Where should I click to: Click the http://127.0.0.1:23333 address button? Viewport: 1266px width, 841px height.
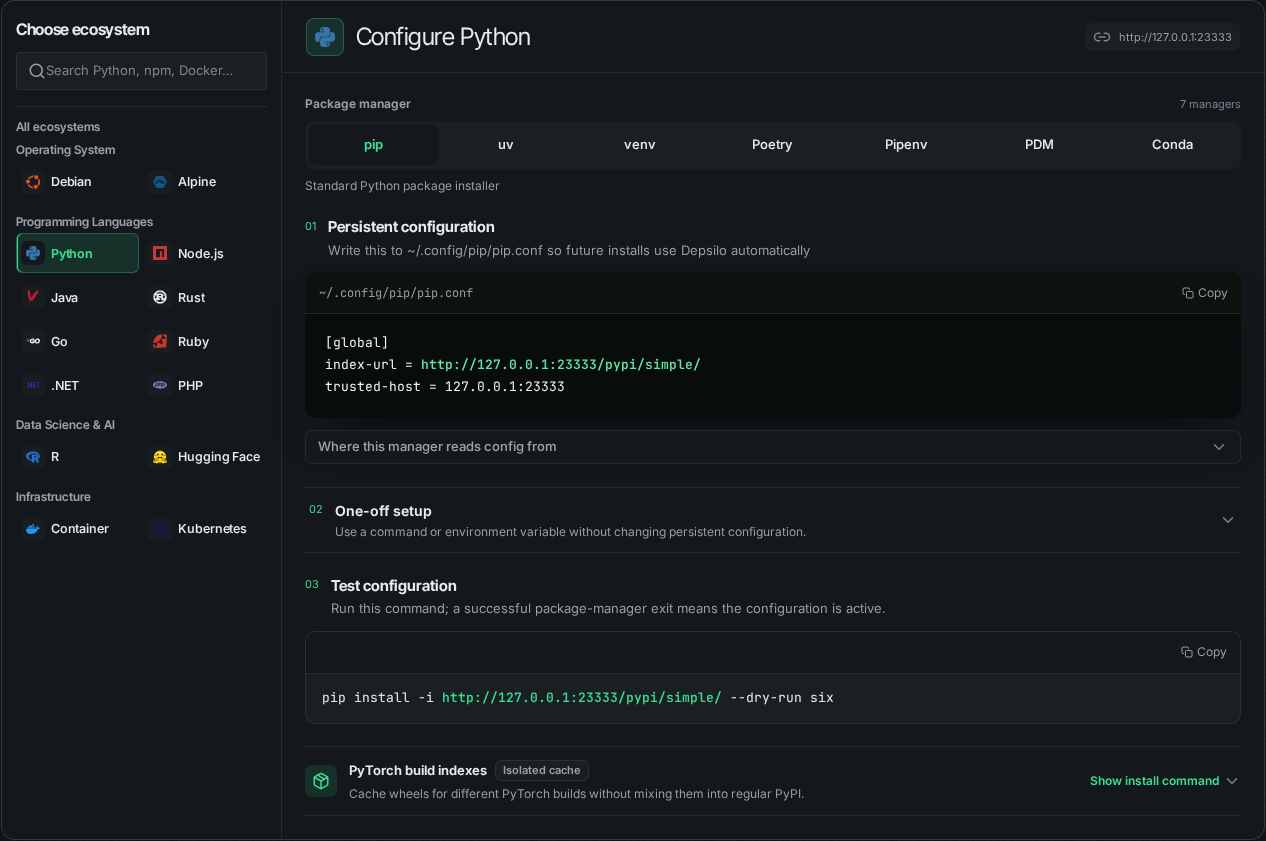1162,37
